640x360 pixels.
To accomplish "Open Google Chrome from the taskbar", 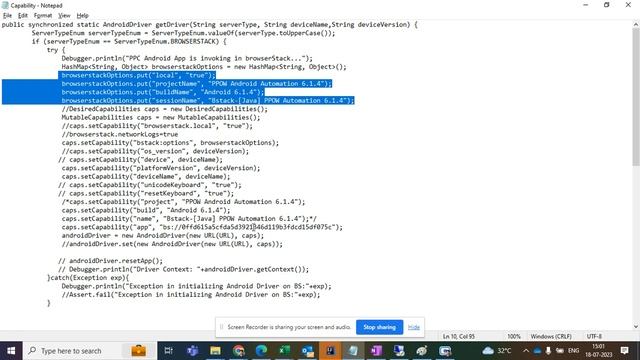I will [x=238, y=351].
